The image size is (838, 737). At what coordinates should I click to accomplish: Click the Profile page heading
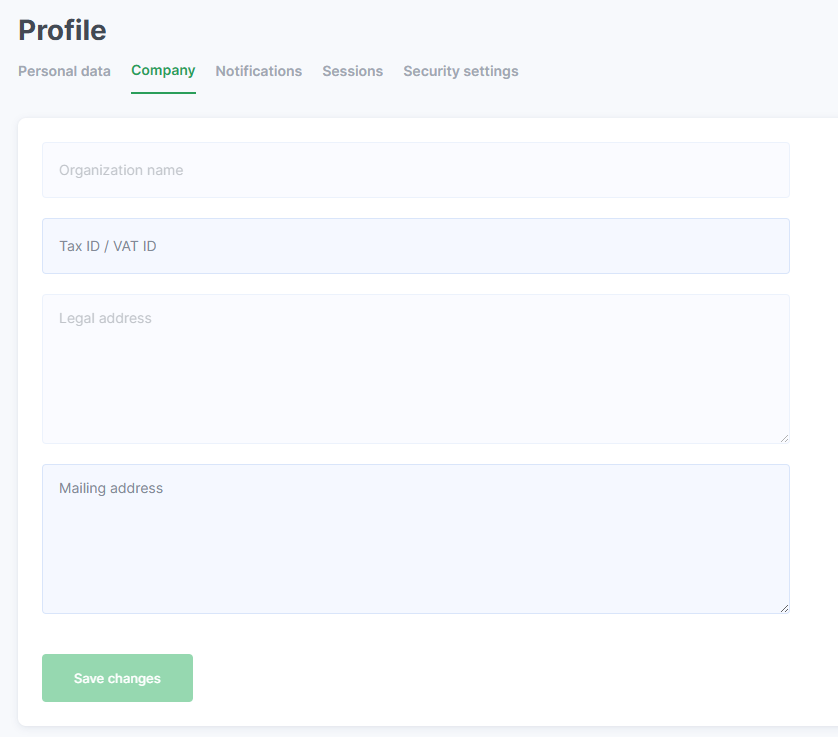pyautogui.click(x=63, y=30)
